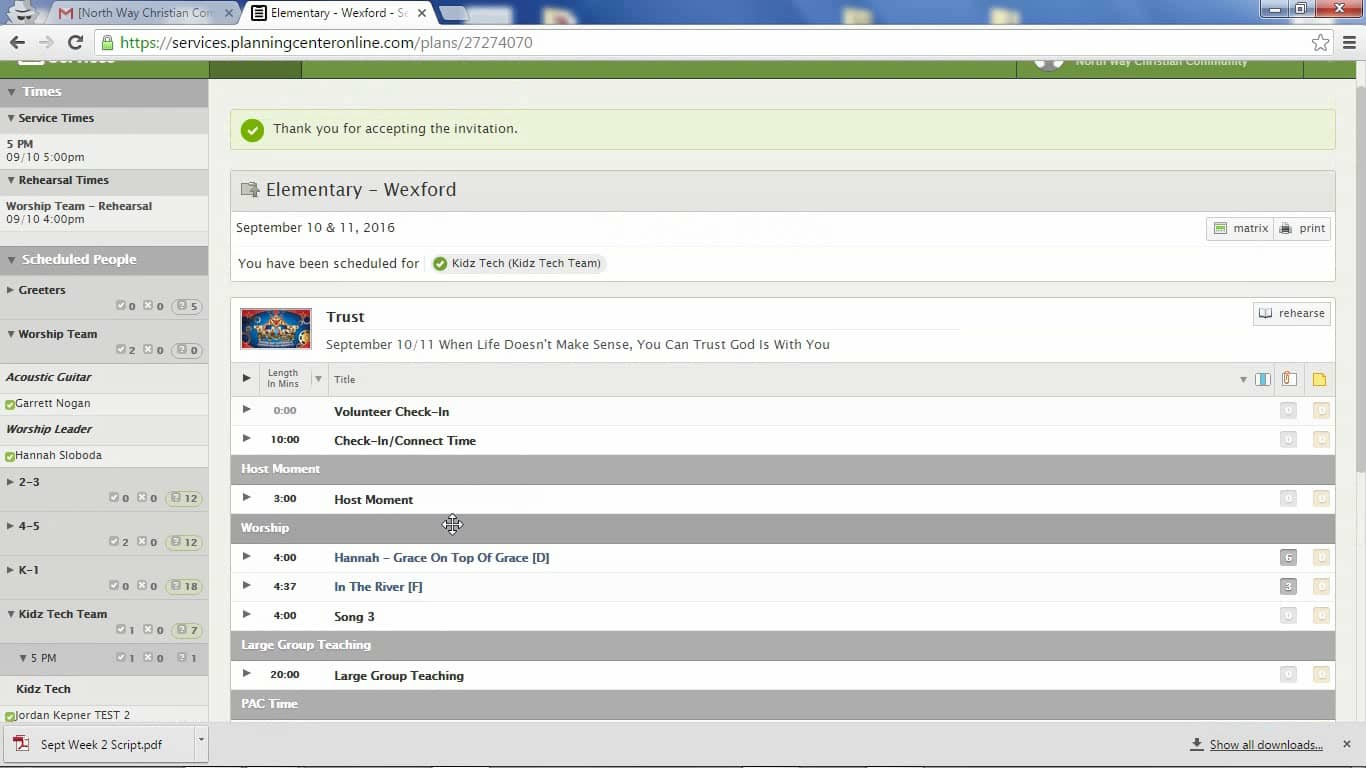Click the print button
Screen dimensions: 1366x768
[x=1302, y=228]
